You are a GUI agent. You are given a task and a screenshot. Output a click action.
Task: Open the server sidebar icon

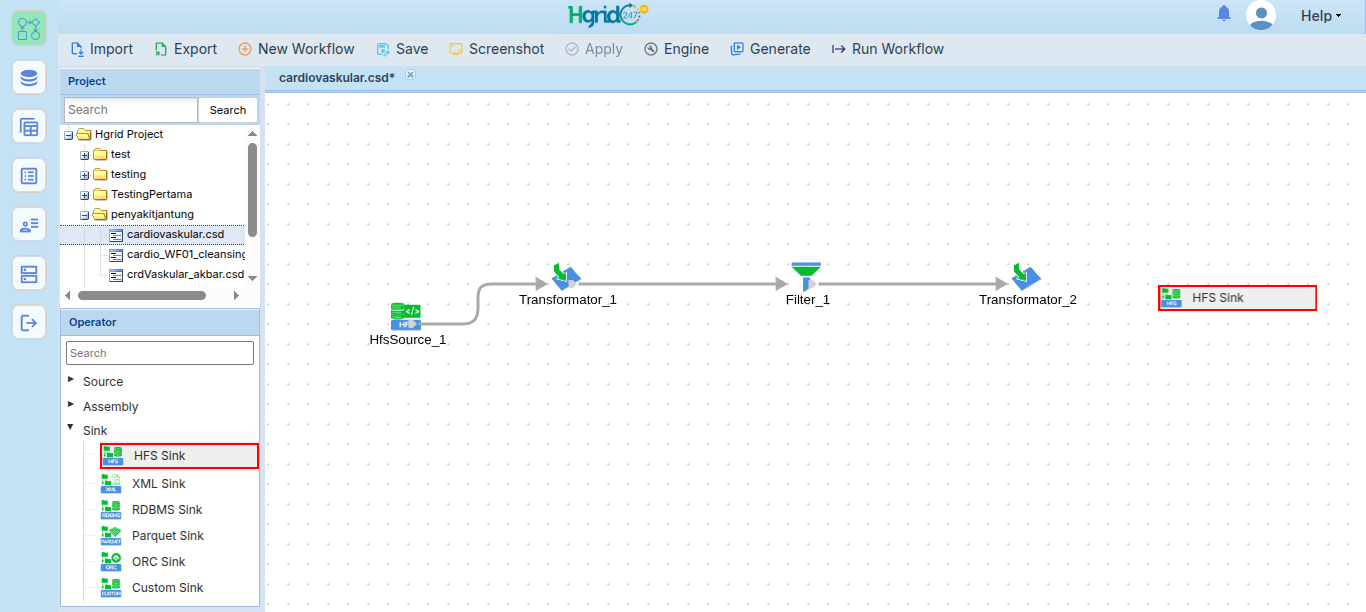[x=29, y=273]
